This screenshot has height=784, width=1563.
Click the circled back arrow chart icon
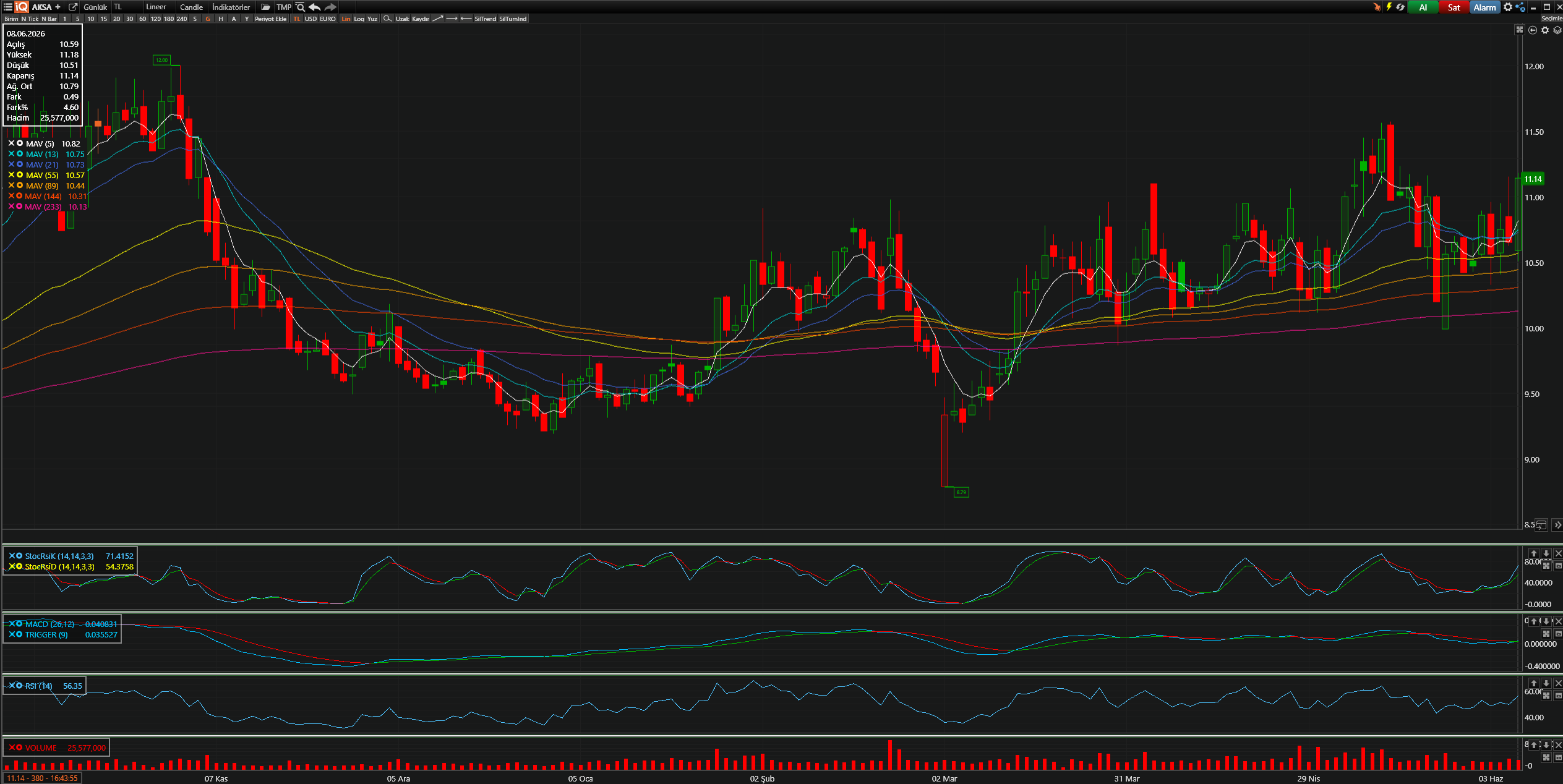[x=1532, y=30]
